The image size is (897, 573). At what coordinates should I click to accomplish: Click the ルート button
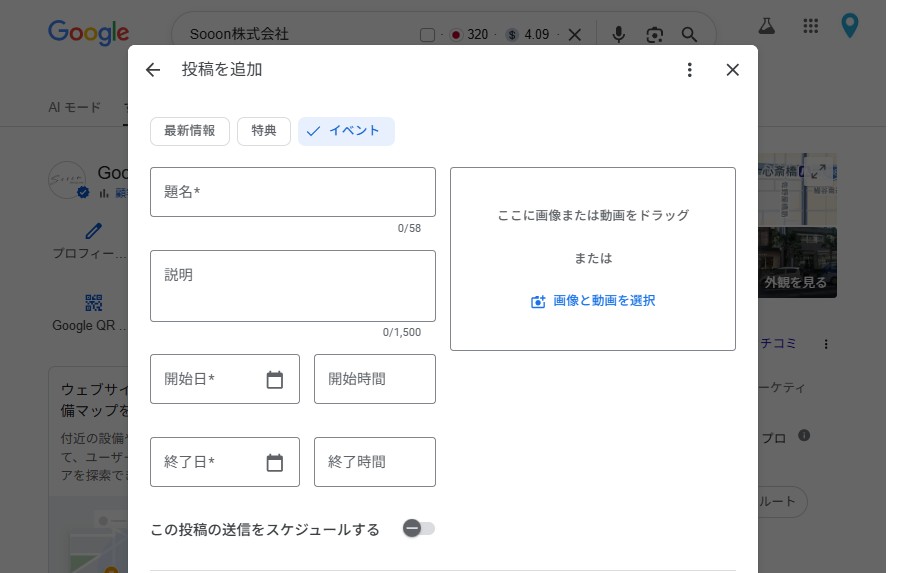pos(783,502)
